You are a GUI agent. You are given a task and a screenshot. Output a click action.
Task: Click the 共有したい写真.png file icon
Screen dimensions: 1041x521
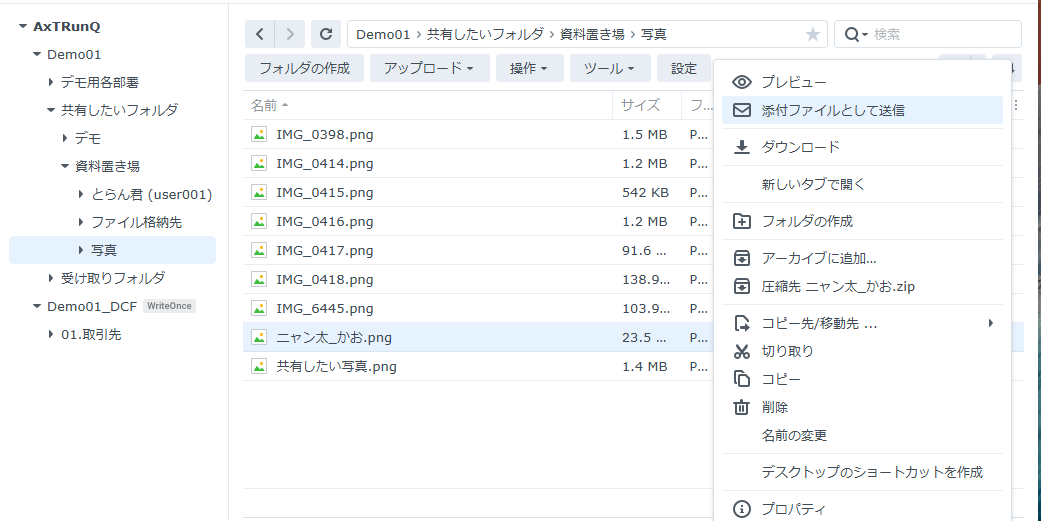coord(259,366)
